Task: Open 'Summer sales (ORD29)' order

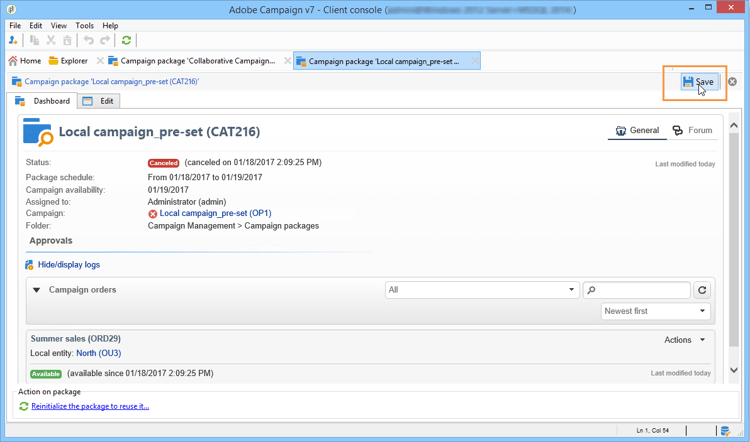Action: [x=76, y=339]
